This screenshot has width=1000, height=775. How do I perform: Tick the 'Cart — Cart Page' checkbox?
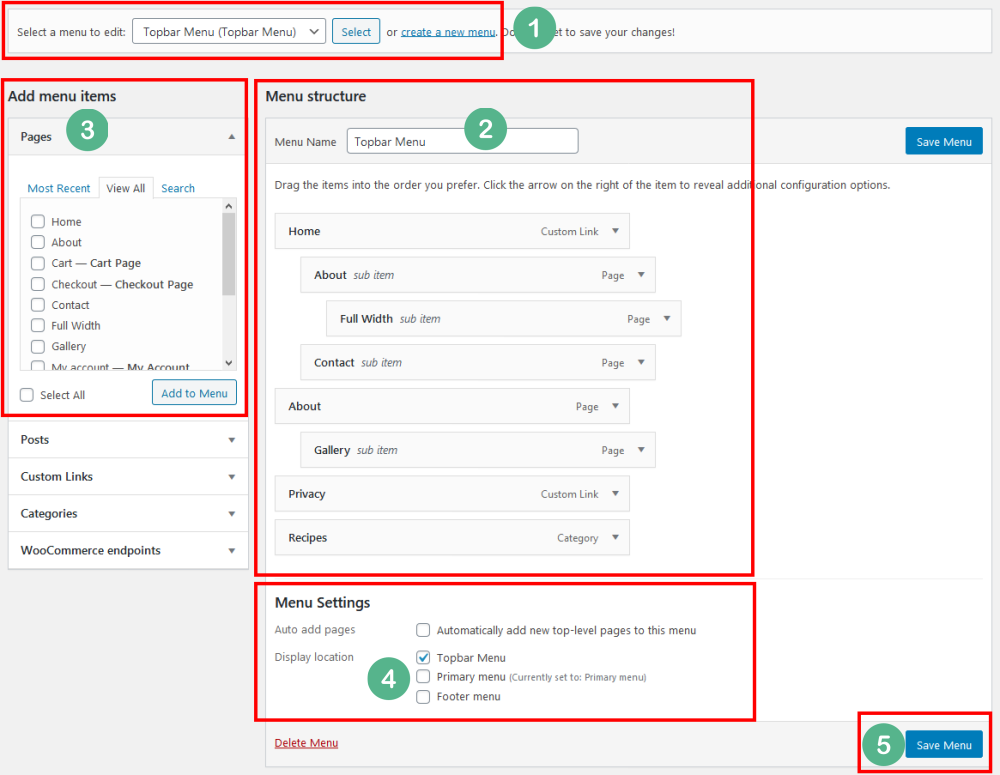[38, 263]
